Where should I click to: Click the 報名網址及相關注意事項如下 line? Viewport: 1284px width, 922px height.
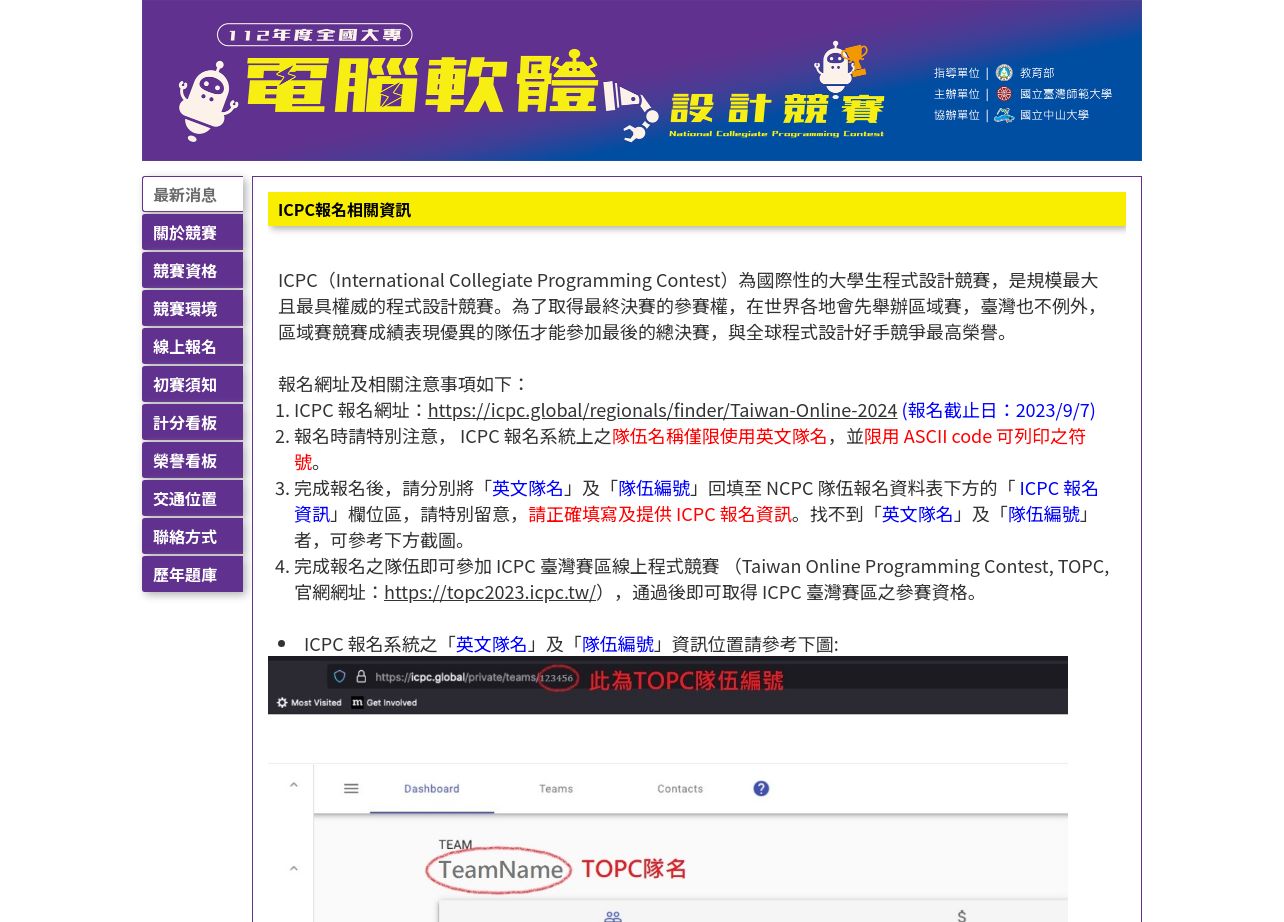[x=402, y=384]
